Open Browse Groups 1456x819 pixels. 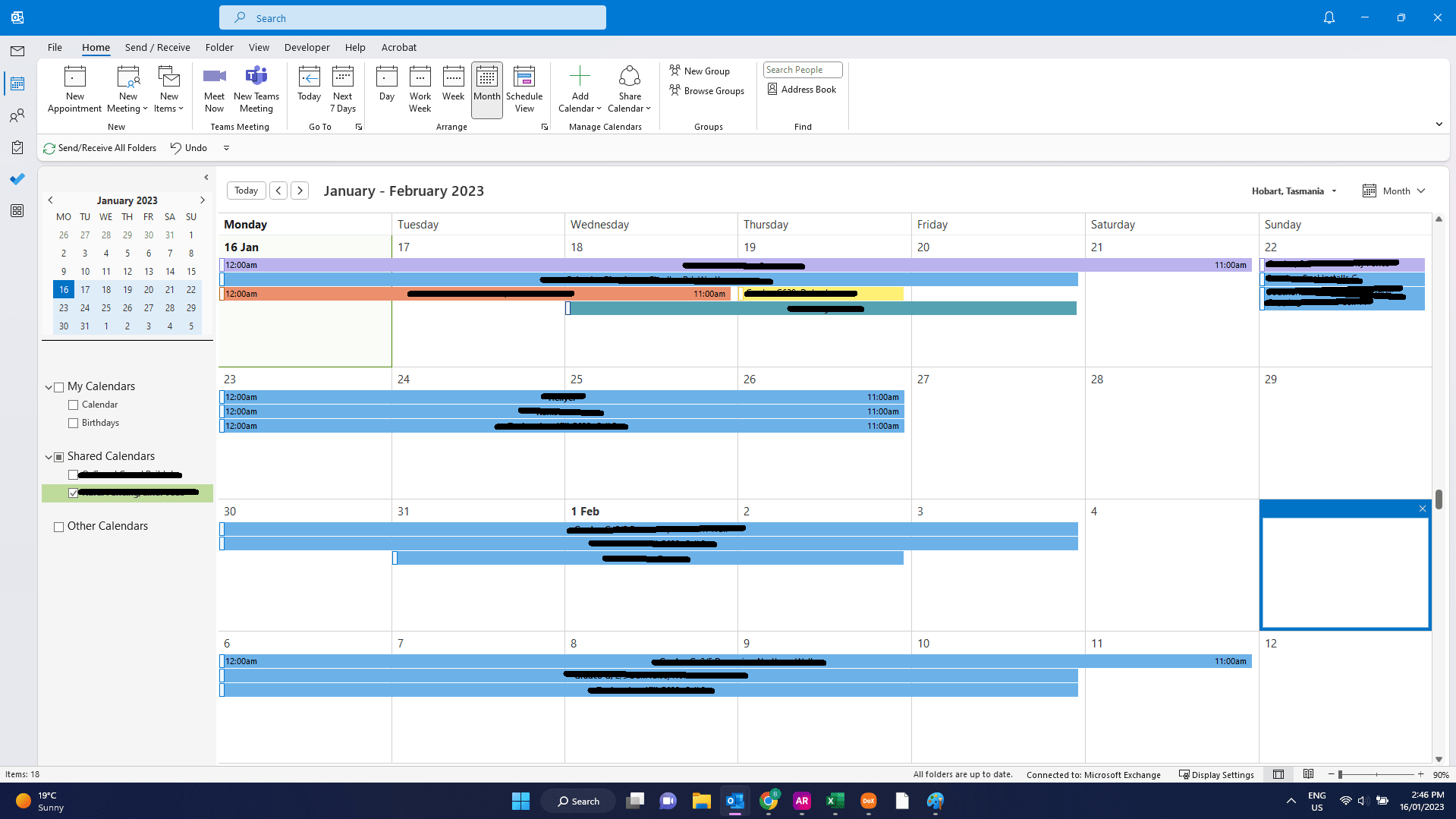[706, 90]
